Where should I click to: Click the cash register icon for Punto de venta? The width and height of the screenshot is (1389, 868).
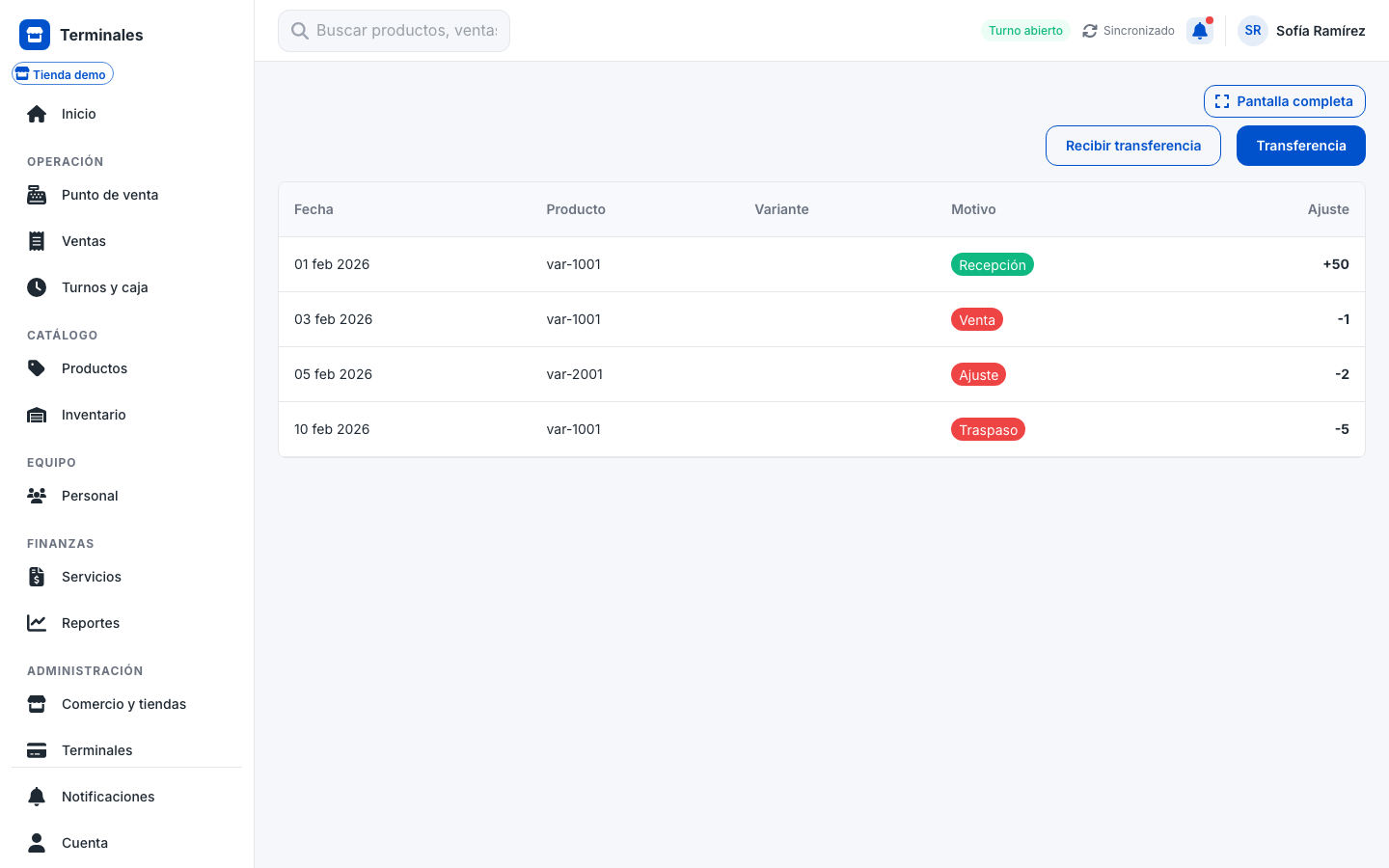pos(37,195)
